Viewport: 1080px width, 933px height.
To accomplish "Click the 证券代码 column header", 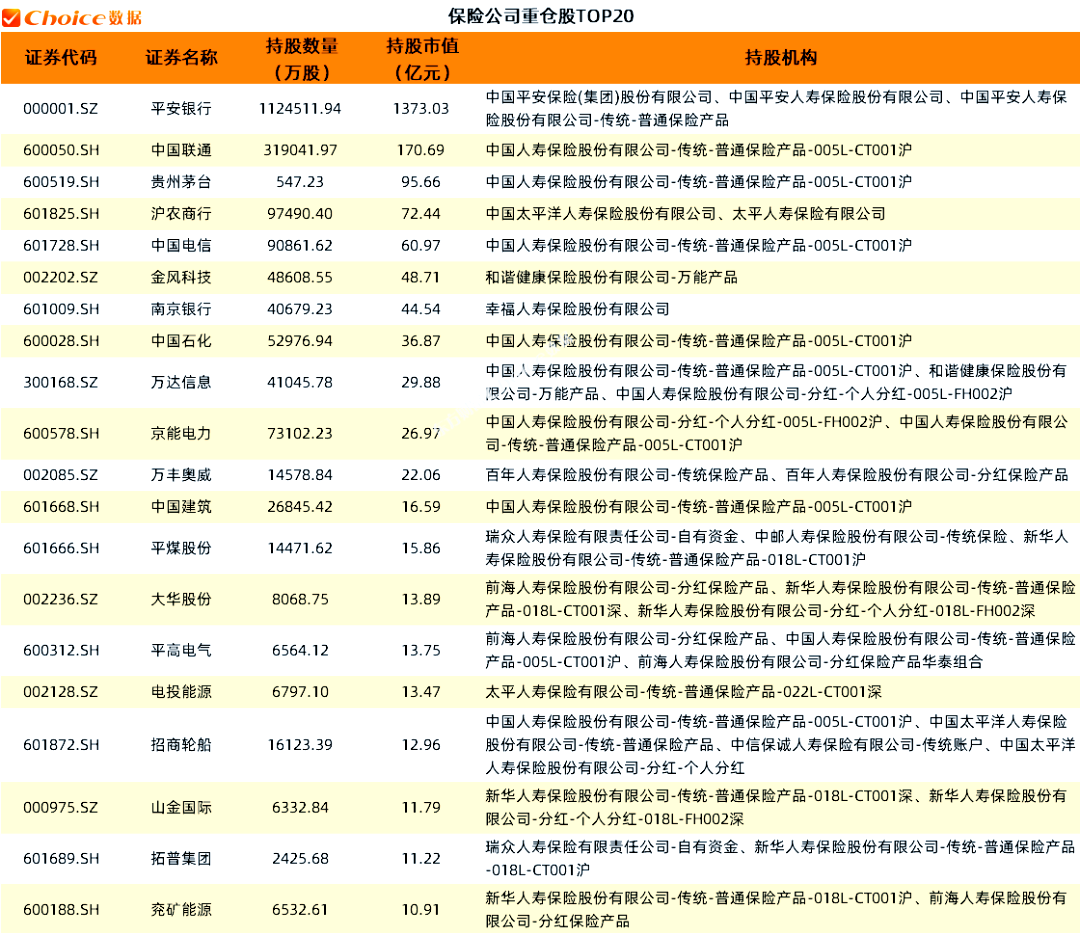I will click(61, 58).
